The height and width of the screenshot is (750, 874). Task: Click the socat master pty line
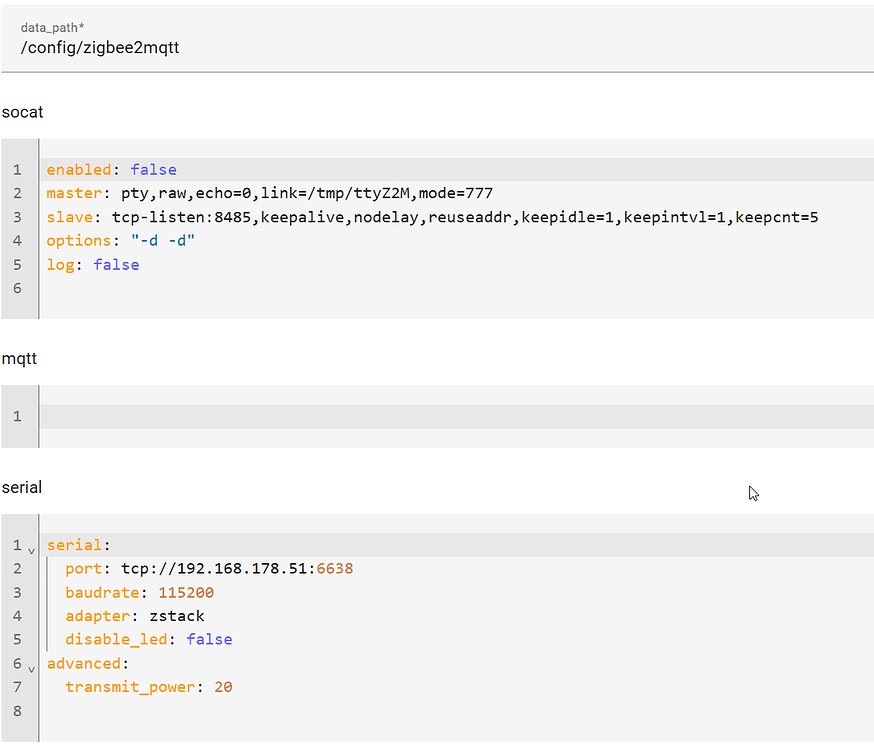coord(270,193)
